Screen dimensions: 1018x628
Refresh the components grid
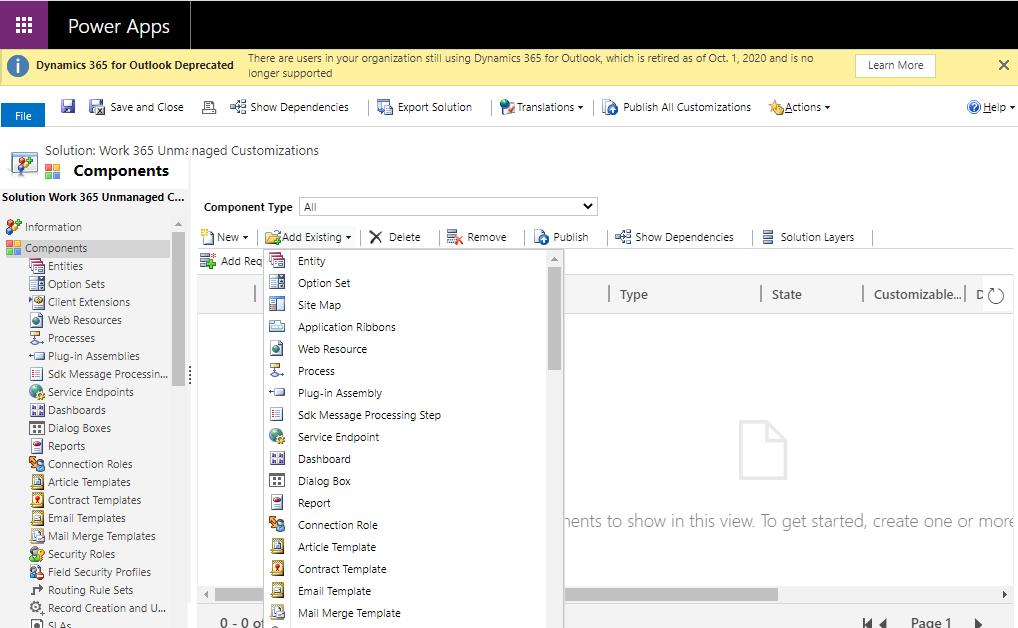point(995,295)
